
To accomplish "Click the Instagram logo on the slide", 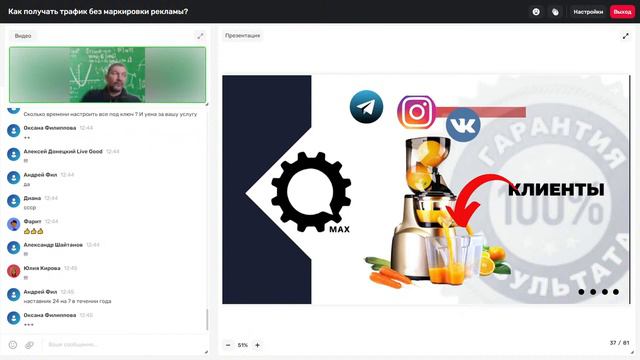I will pyautogui.click(x=416, y=112).
